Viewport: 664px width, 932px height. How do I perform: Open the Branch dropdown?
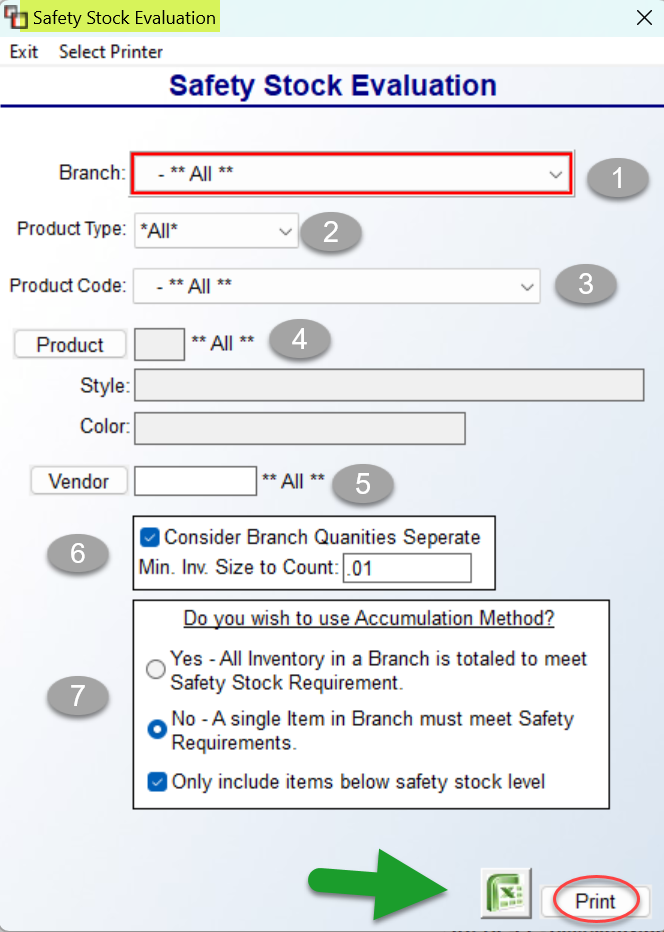coord(556,173)
